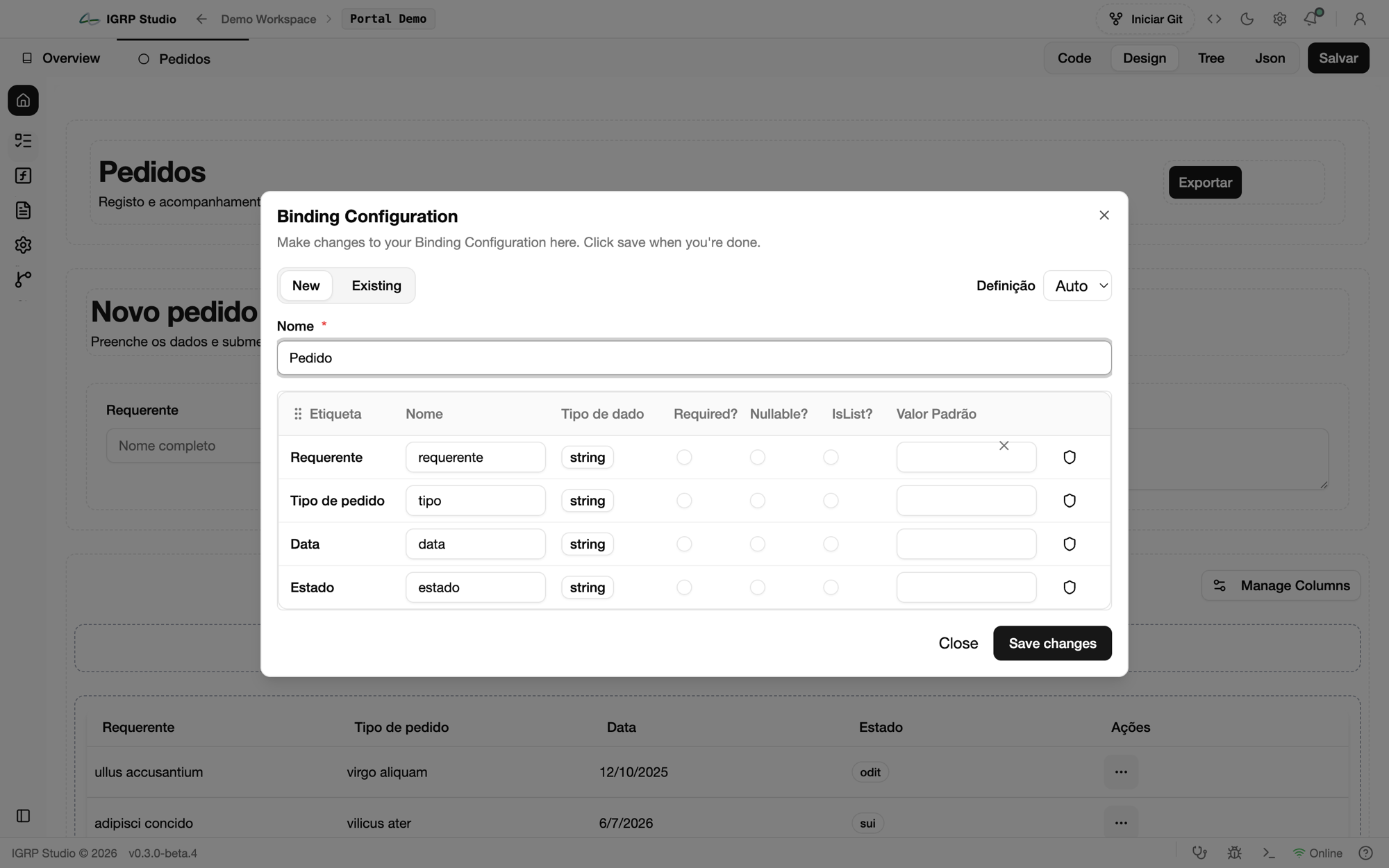
Task: Click the shield icon in Tipo de pedido row
Action: point(1070,501)
